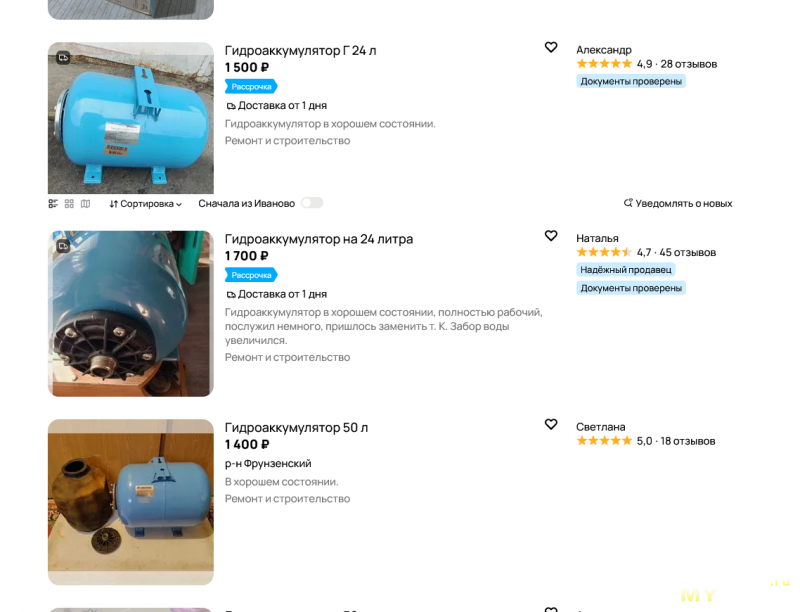
Task: Click Рассрочка badge on 1 700 ₽ listing
Action: [251, 275]
